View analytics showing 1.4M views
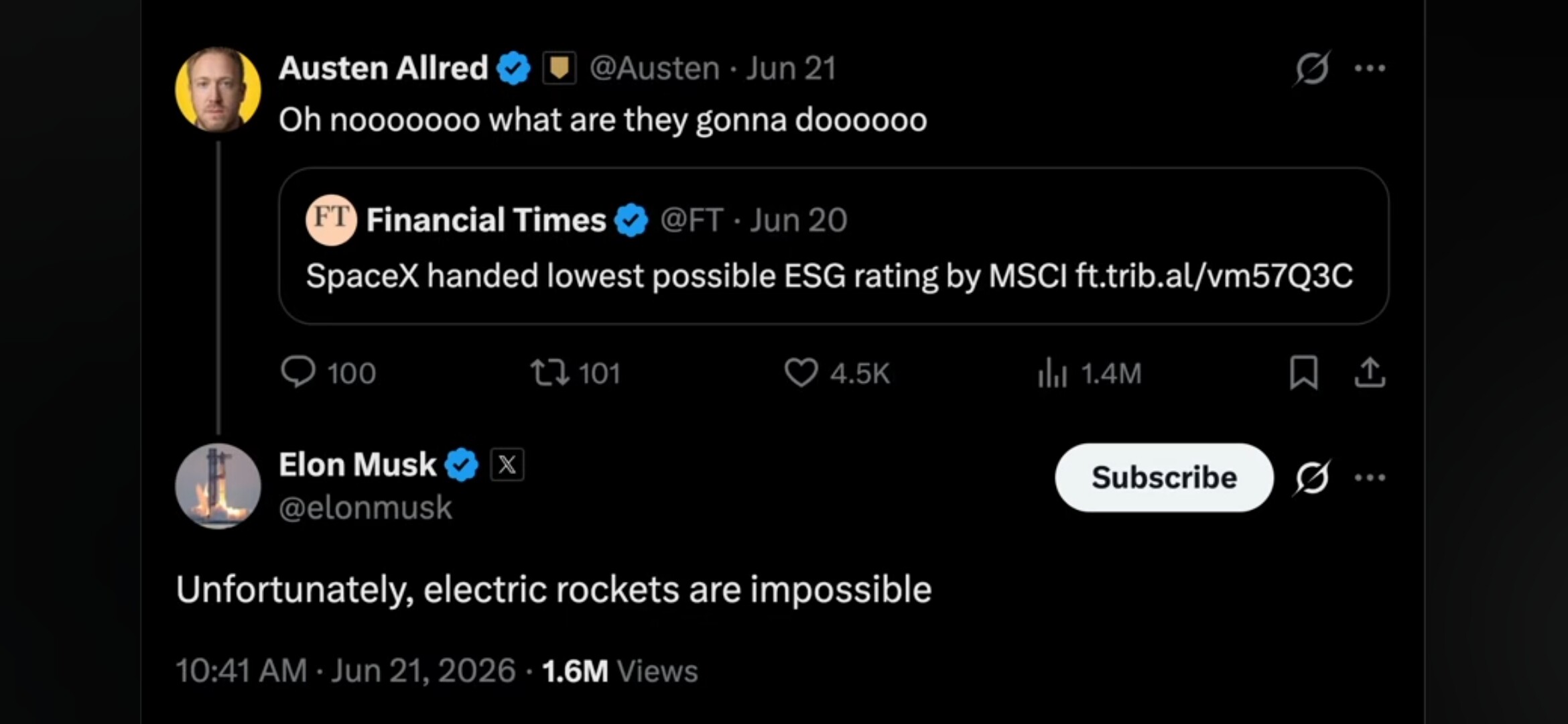1568x724 pixels. (1052, 373)
